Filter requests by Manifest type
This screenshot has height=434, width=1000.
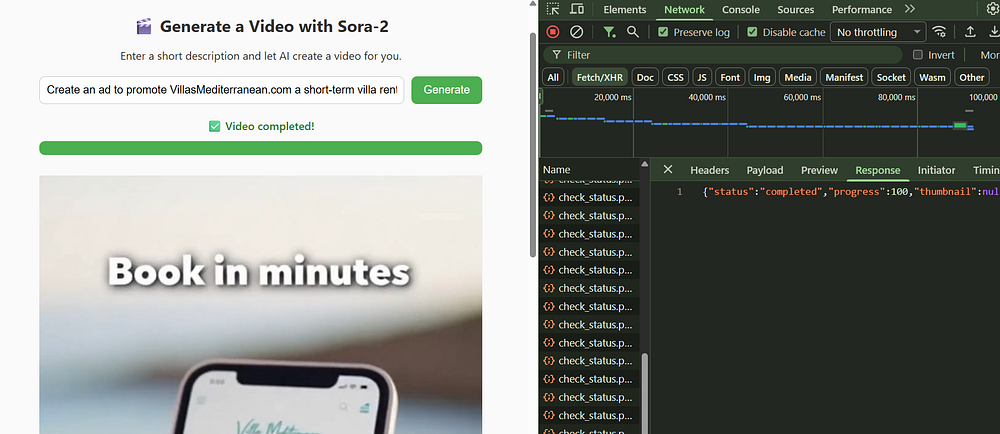pos(844,77)
